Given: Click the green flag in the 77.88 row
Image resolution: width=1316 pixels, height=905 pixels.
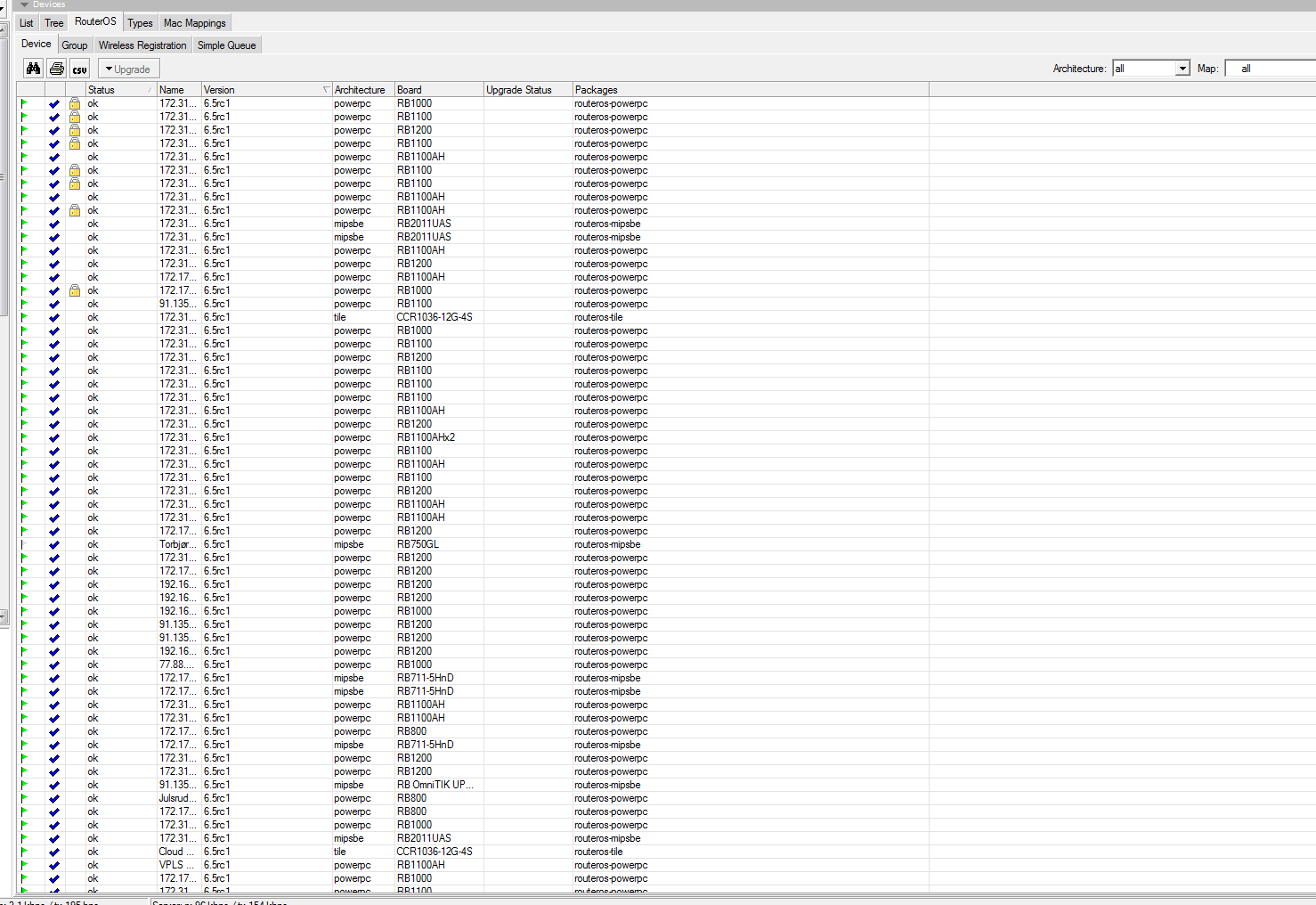Looking at the screenshot, I should pos(25,664).
